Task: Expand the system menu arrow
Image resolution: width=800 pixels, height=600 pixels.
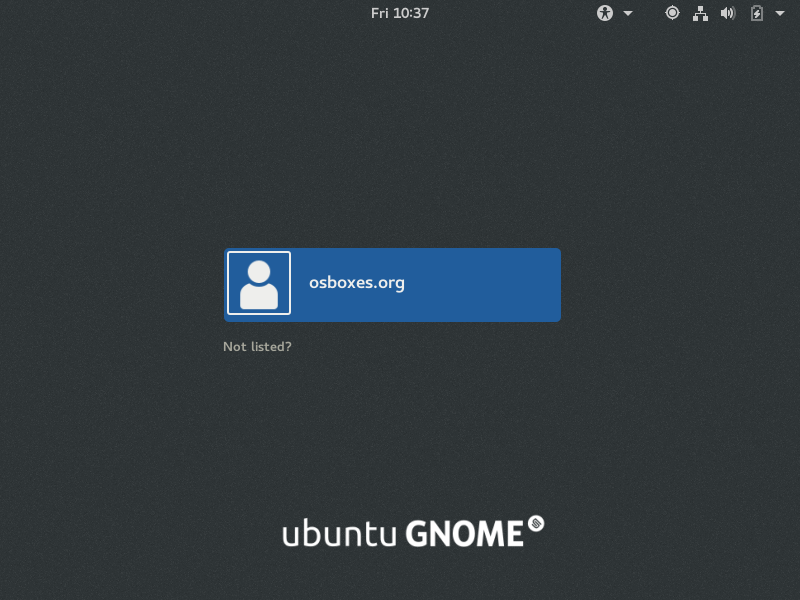Action: coord(780,13)
